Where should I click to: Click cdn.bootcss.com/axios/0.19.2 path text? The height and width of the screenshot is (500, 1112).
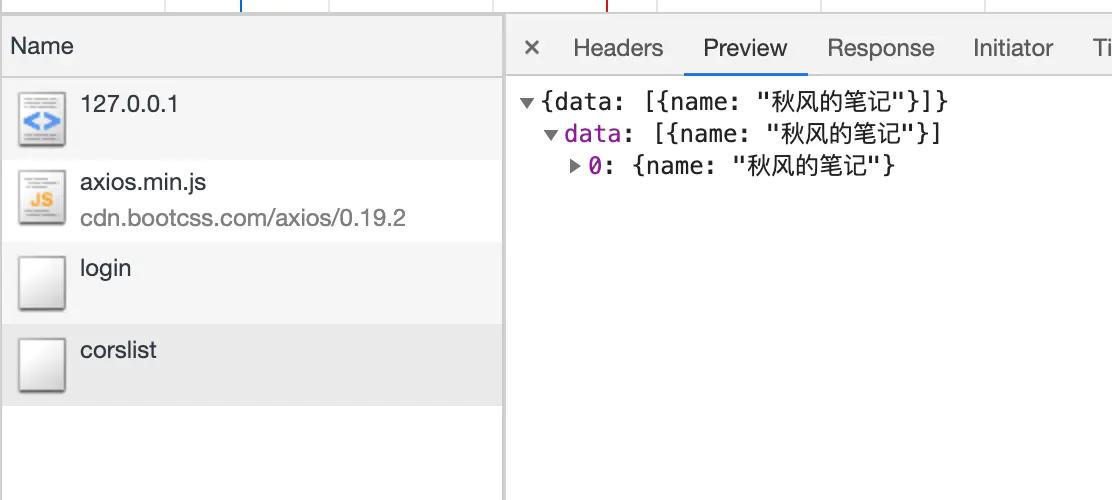[x=243, y=218]
